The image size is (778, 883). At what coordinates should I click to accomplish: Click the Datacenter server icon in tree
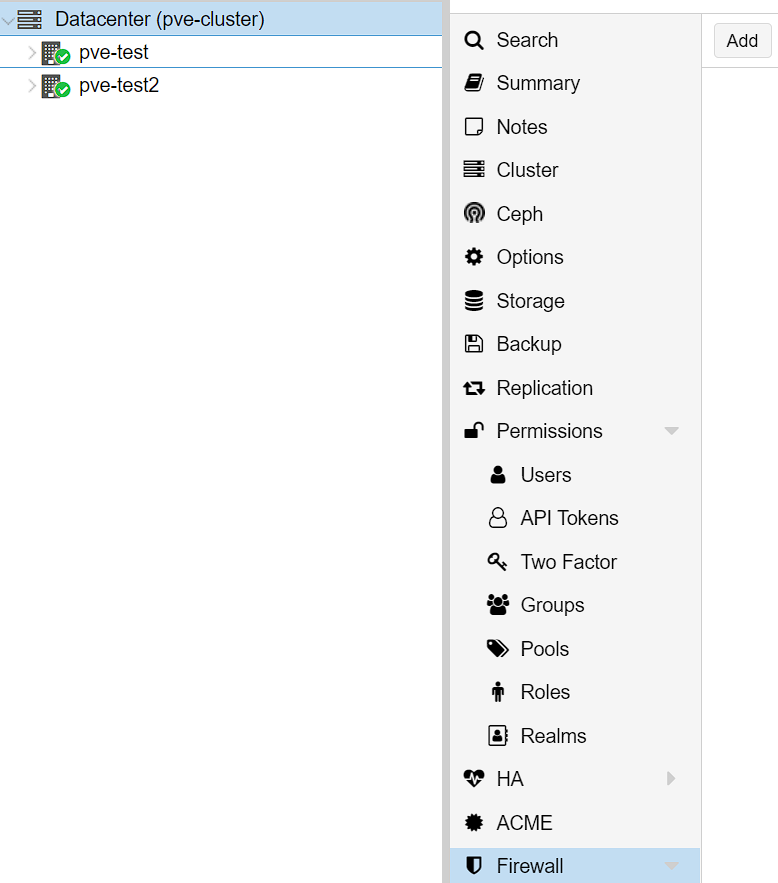(29, 19)
